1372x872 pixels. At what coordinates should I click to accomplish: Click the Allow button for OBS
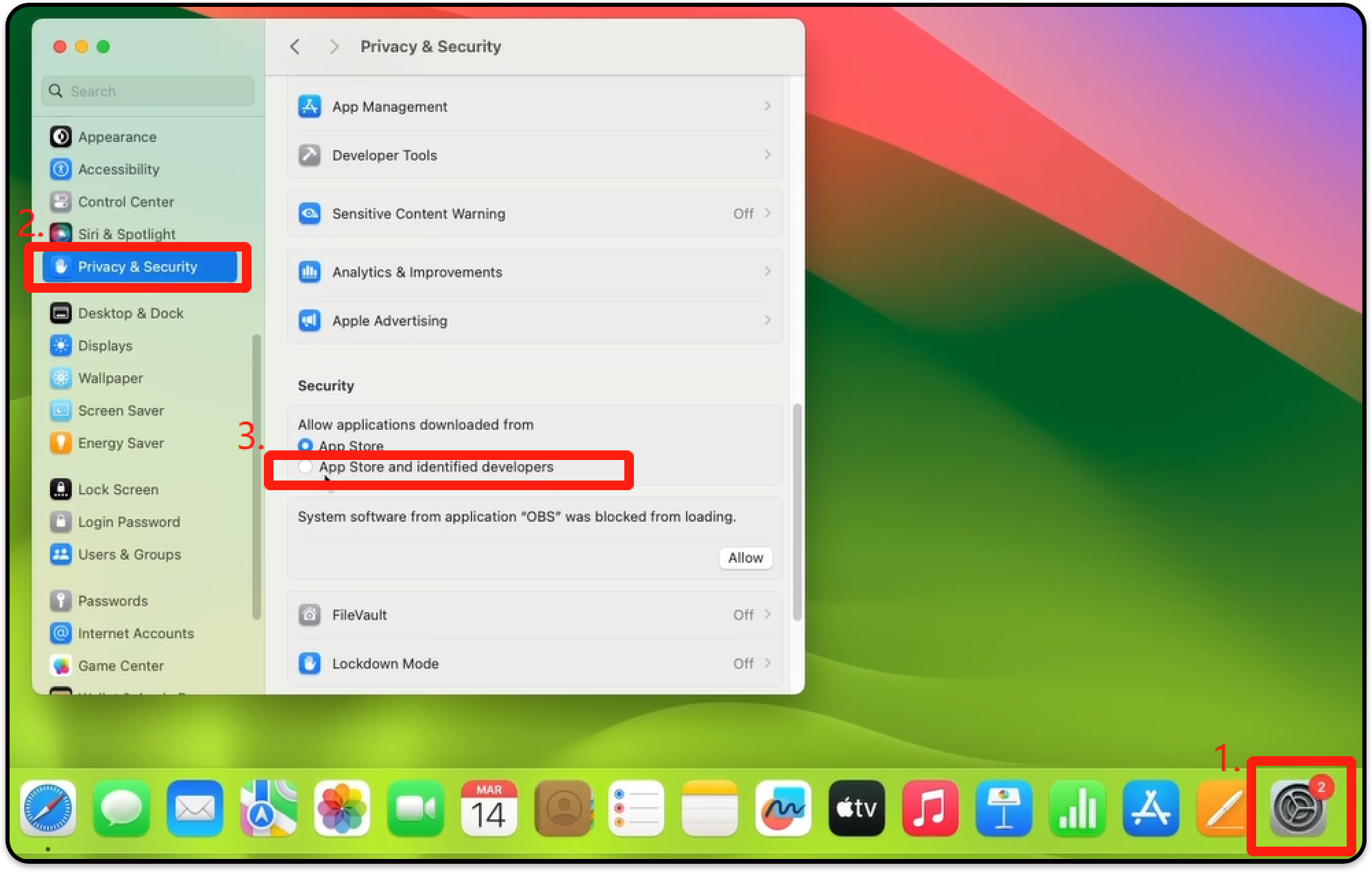pos(746,558)
